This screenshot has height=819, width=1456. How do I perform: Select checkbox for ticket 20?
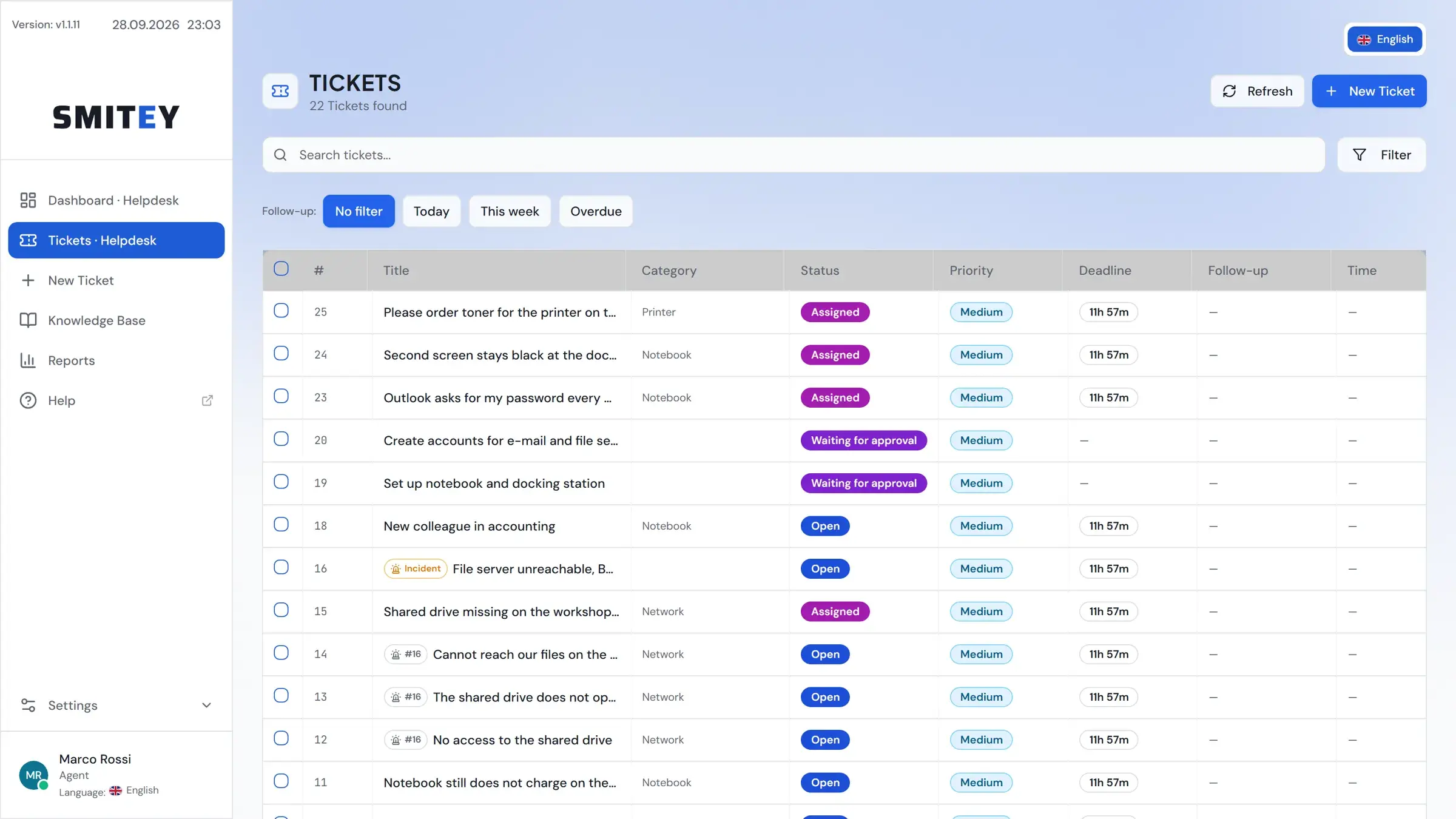[x=281, y=439]
